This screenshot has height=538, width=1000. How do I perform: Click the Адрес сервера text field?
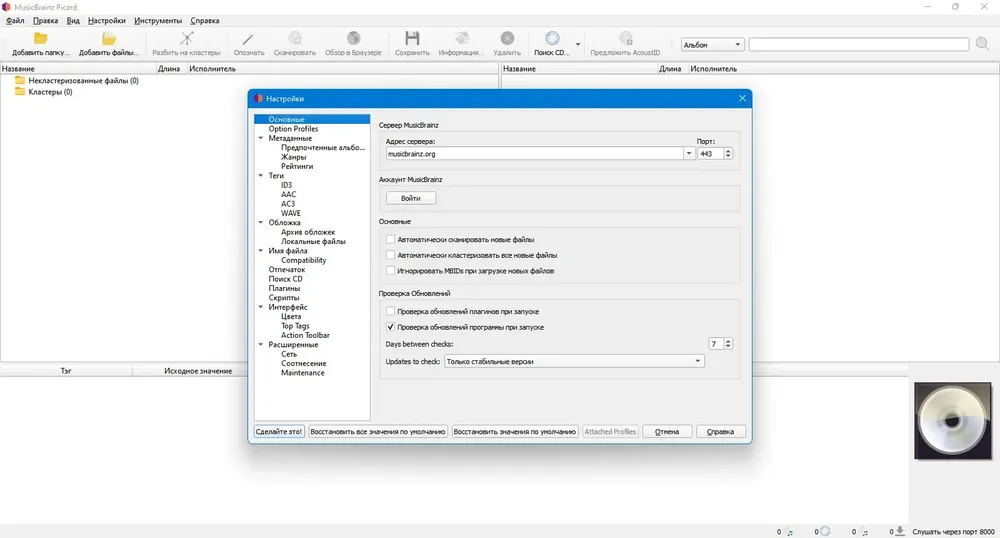click(534, 154)
